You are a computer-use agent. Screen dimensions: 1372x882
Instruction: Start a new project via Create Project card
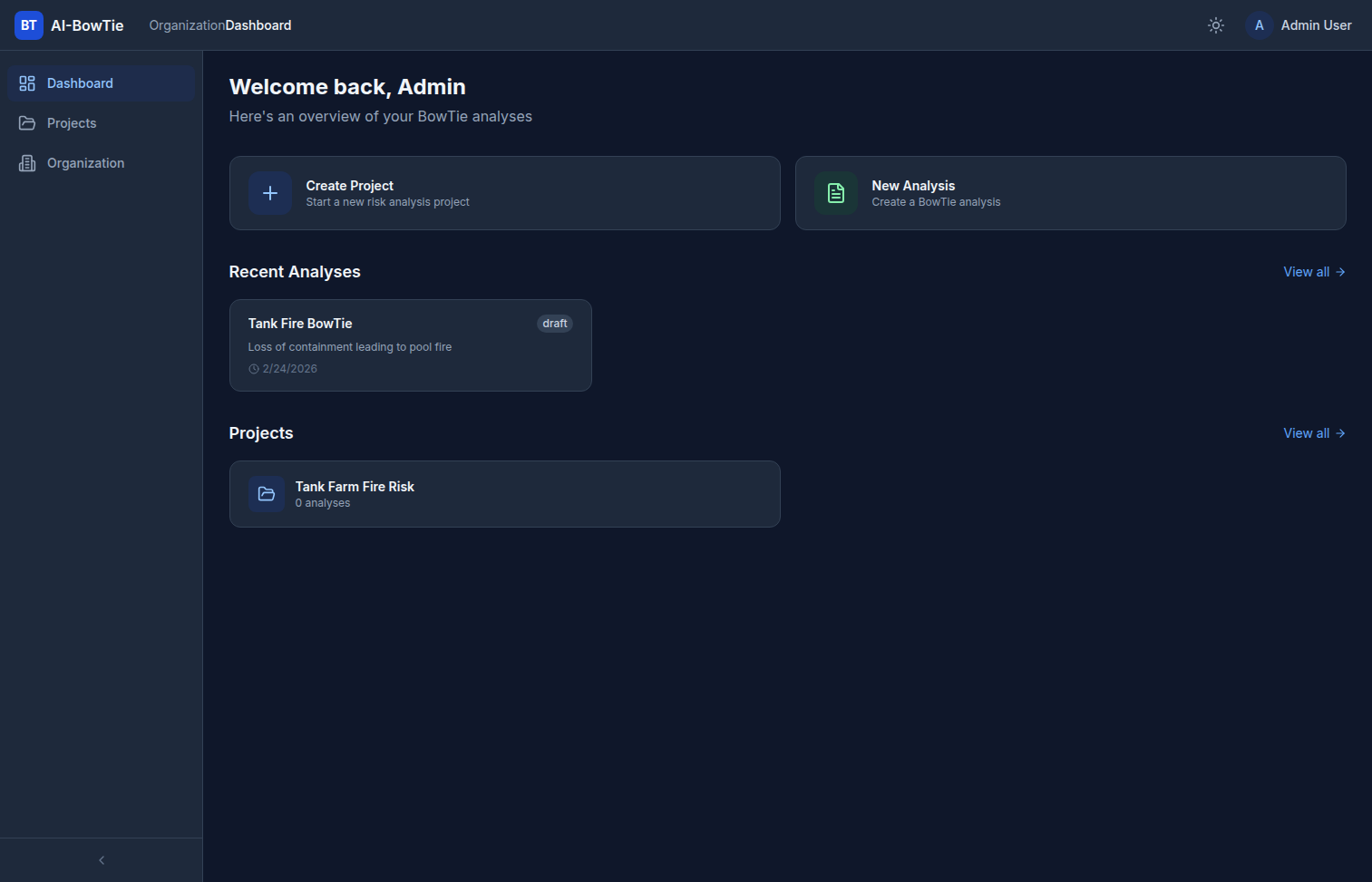pyautogui.click(x=504, y=193)
